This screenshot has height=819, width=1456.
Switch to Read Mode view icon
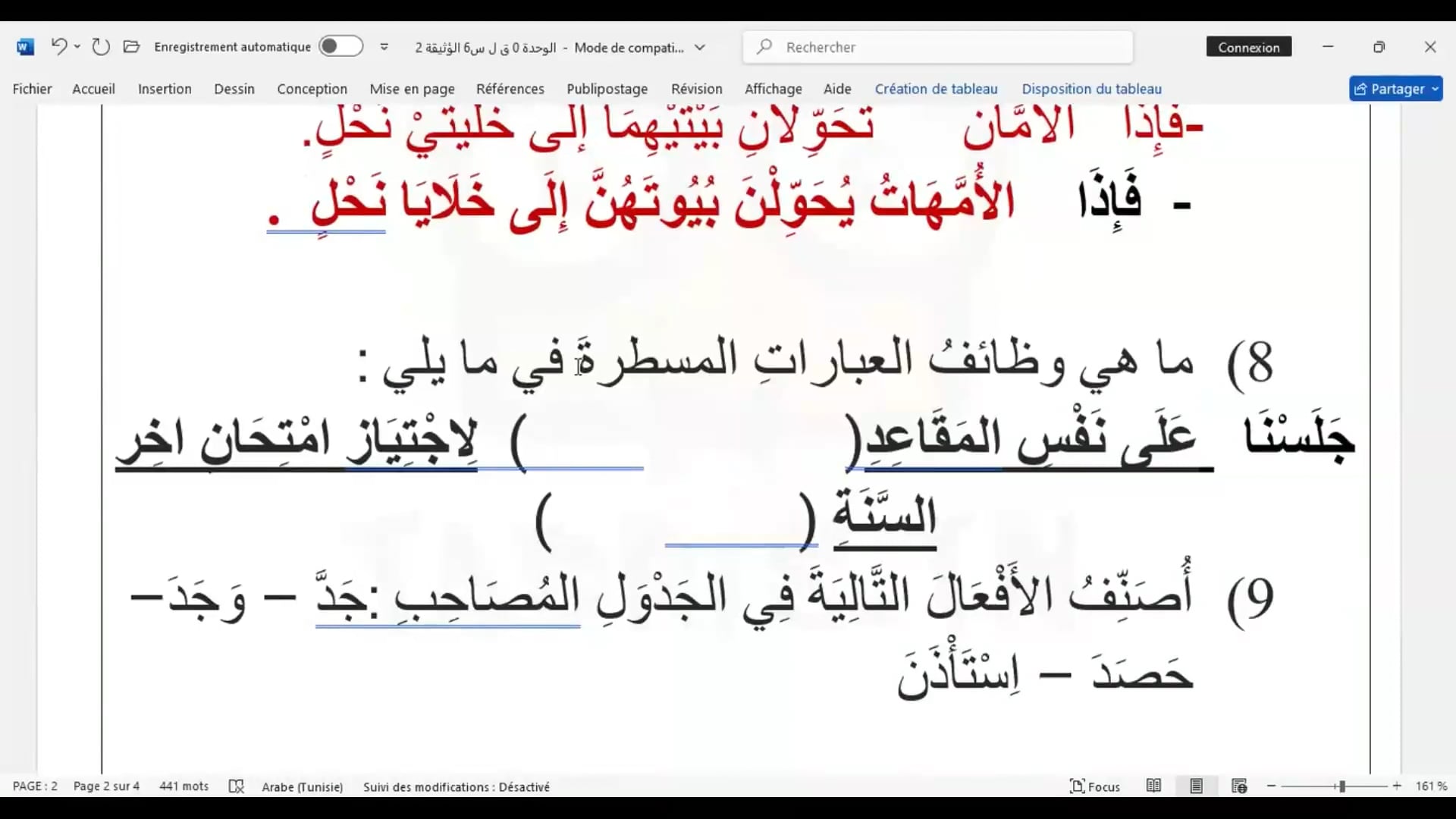pos(1153,786)
